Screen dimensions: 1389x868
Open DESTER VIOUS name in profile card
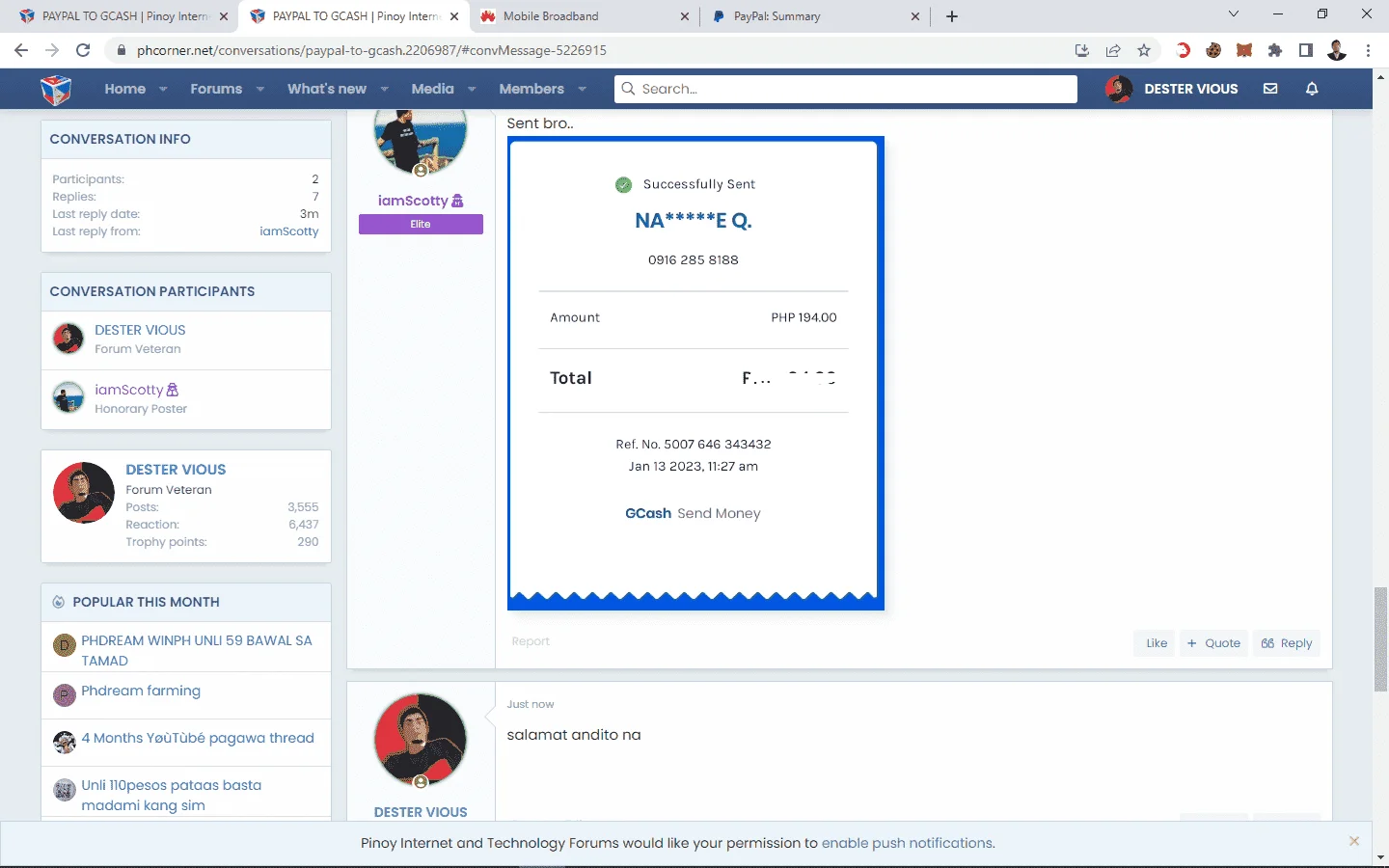pyautogui.click(x=176, y=470)
